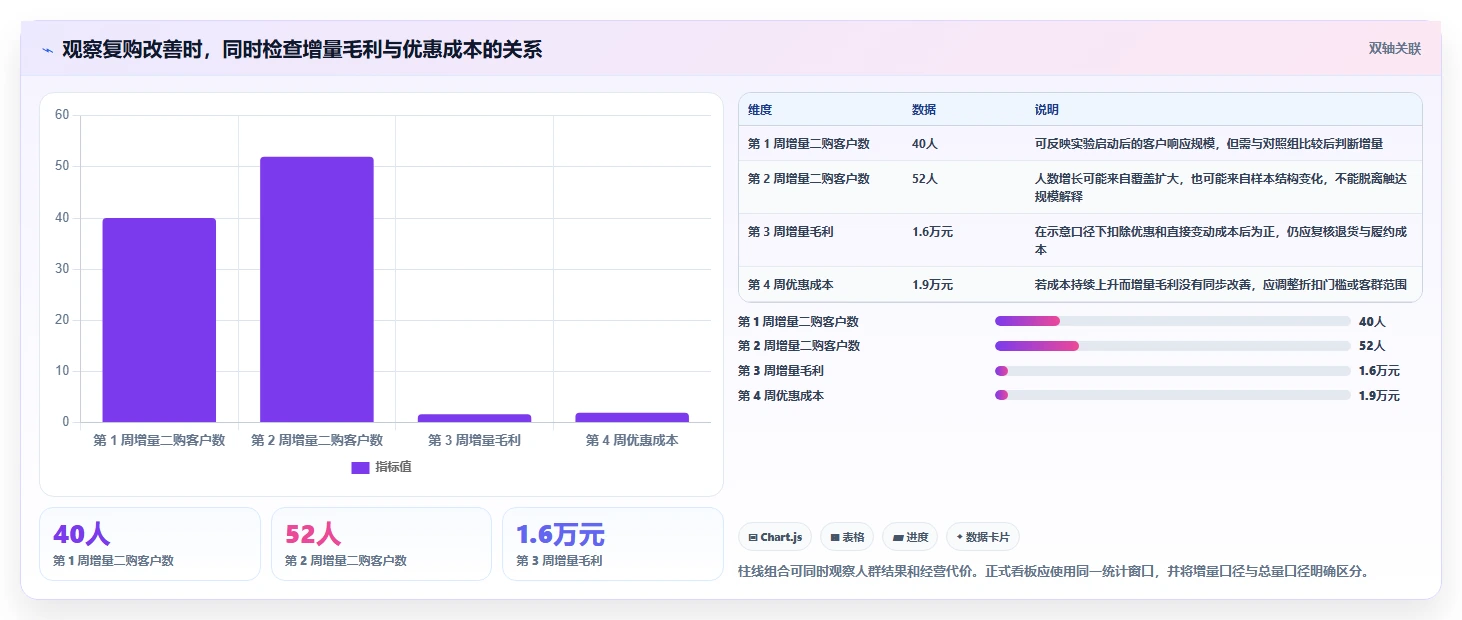1462x620 pixels.
Task: Click progress bar for 第 2 周增量二购客户数
Action: [x=1173, y=346]
